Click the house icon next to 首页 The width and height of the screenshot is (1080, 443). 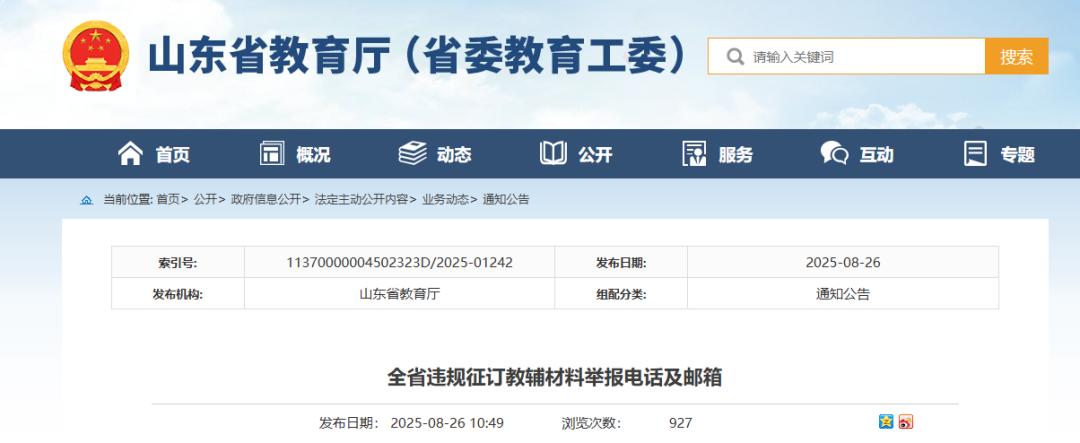(x=131, y=153)
